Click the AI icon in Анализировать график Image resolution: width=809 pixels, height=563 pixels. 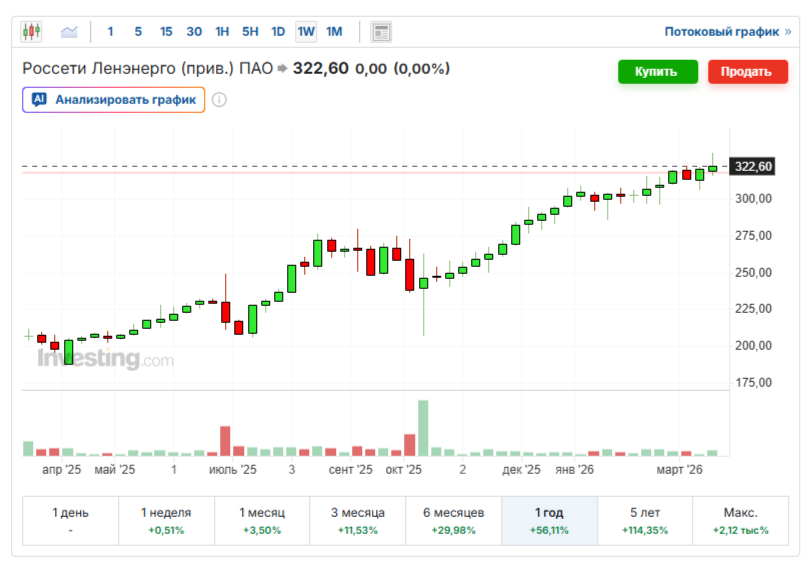tap(40, 99)
